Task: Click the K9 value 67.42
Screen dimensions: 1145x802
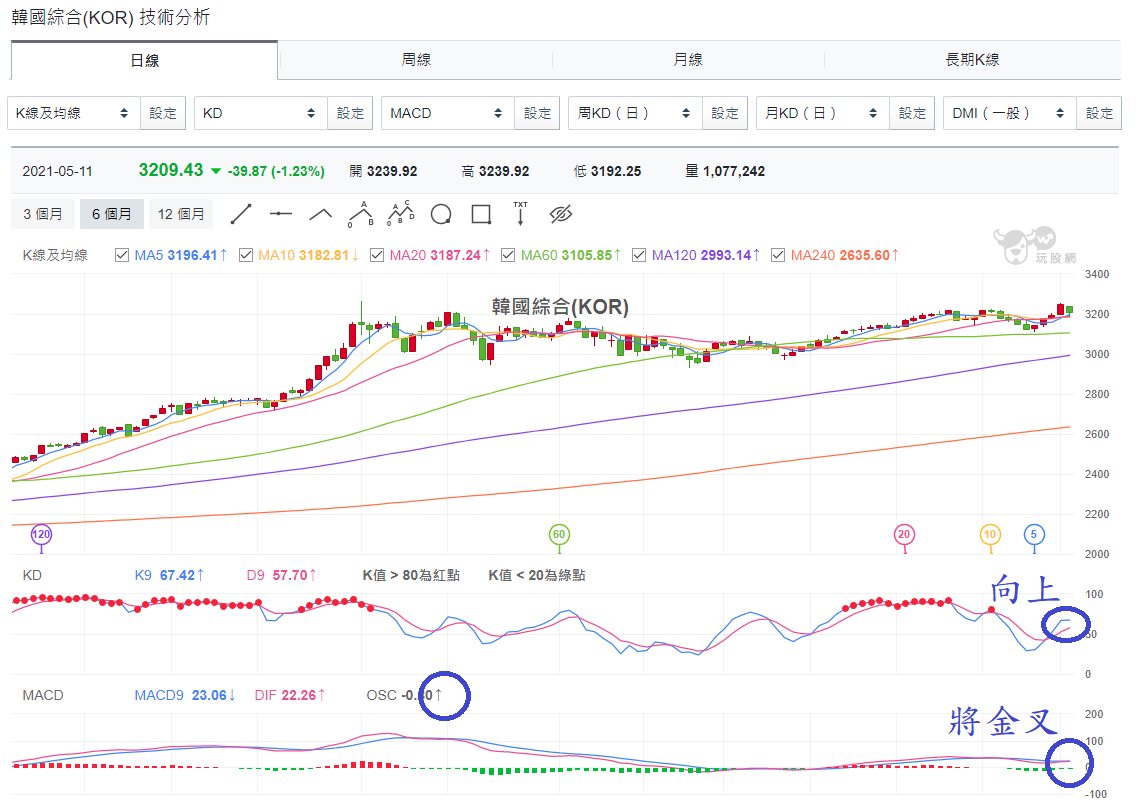Action: tap(177, 576)
